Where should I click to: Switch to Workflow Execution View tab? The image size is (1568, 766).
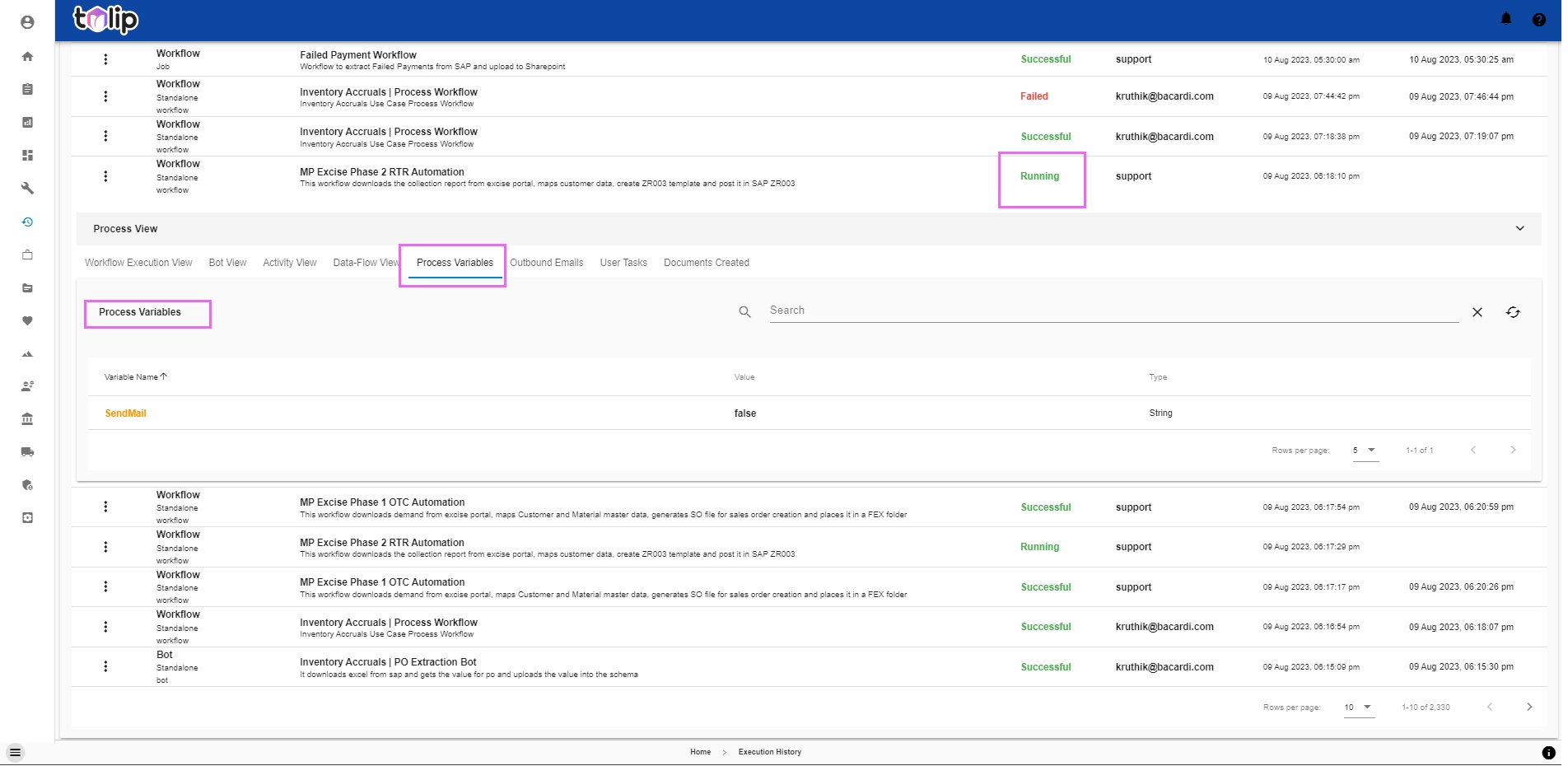coord(138,263)
